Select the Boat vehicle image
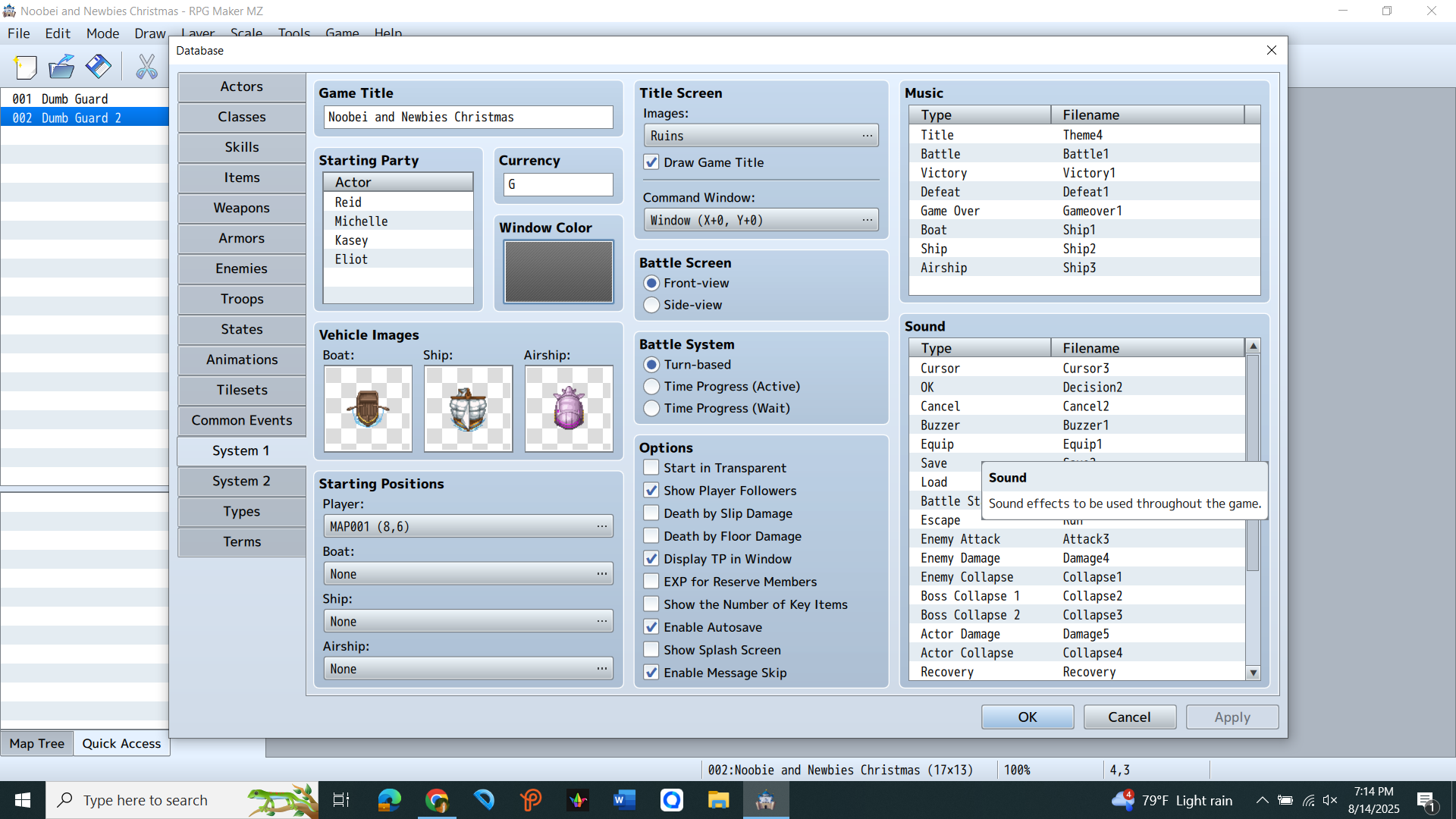This screenshot has width=1456, height=819. coord(368,409)
